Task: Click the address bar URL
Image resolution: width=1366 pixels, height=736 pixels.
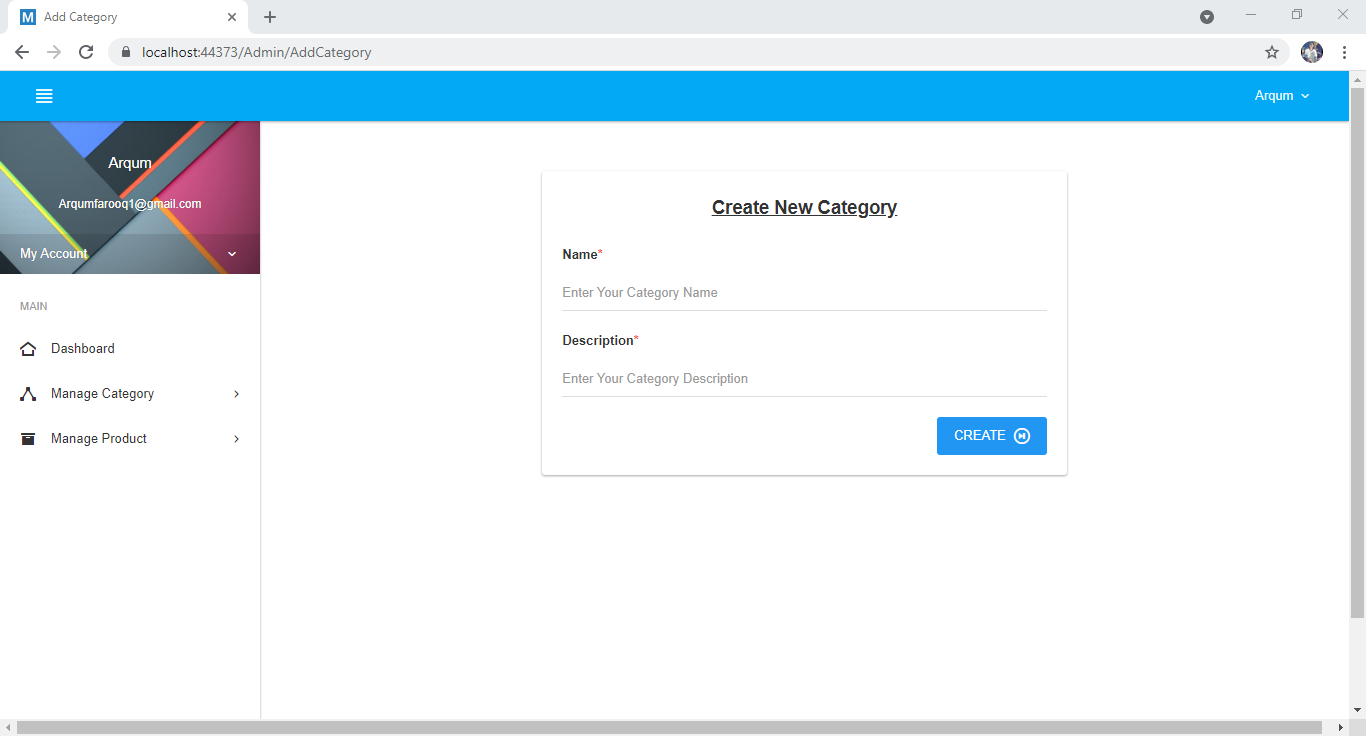Action: pos(257,52)
